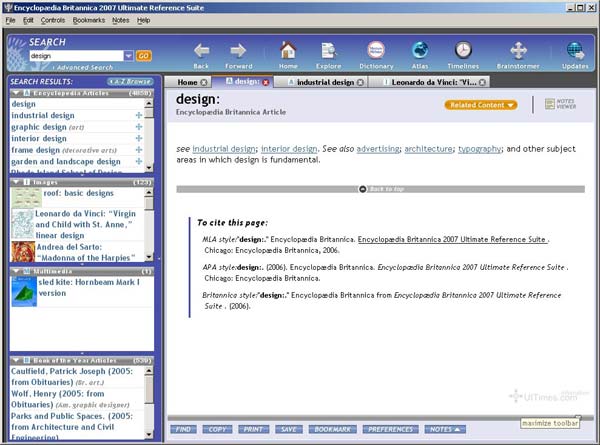
Task: Open the Home page icon in toolbar
Action: (x=288, y=50)
